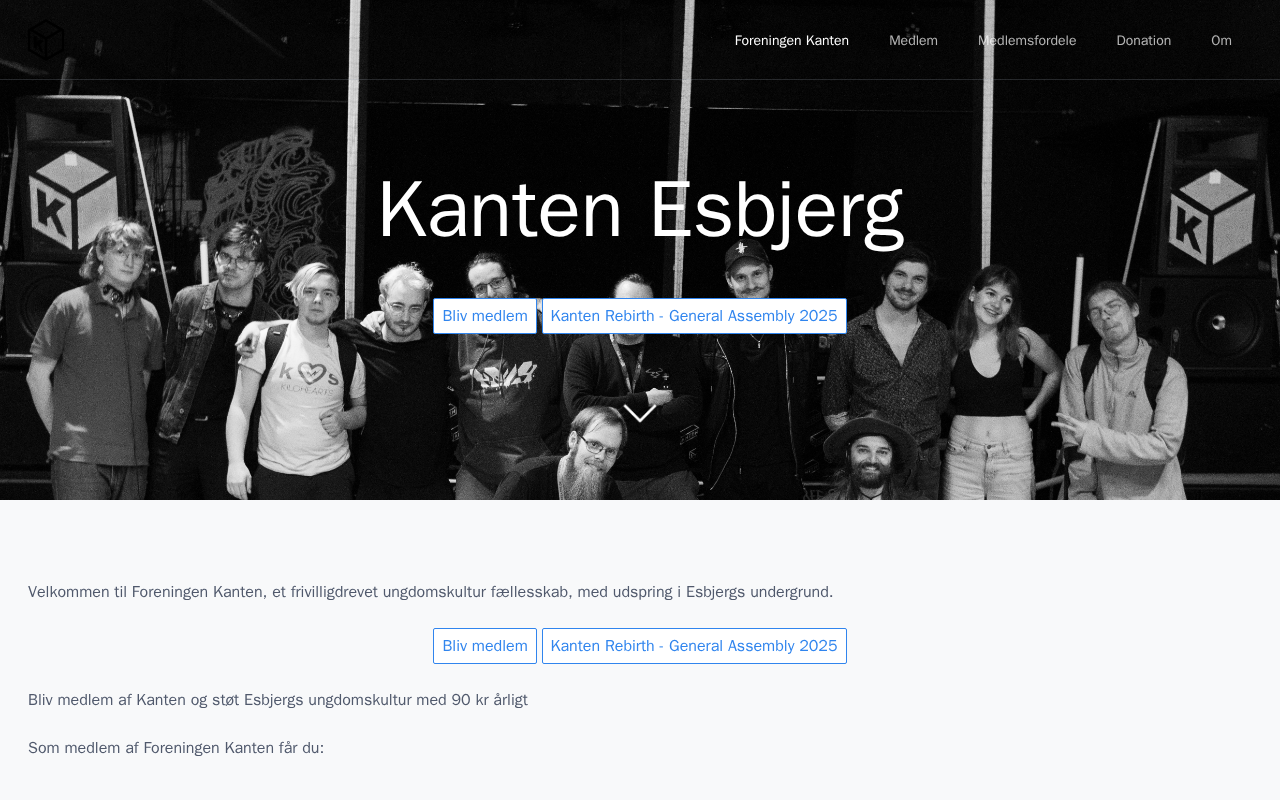Click the down chevron arrow in hero

tap(640, 413)
